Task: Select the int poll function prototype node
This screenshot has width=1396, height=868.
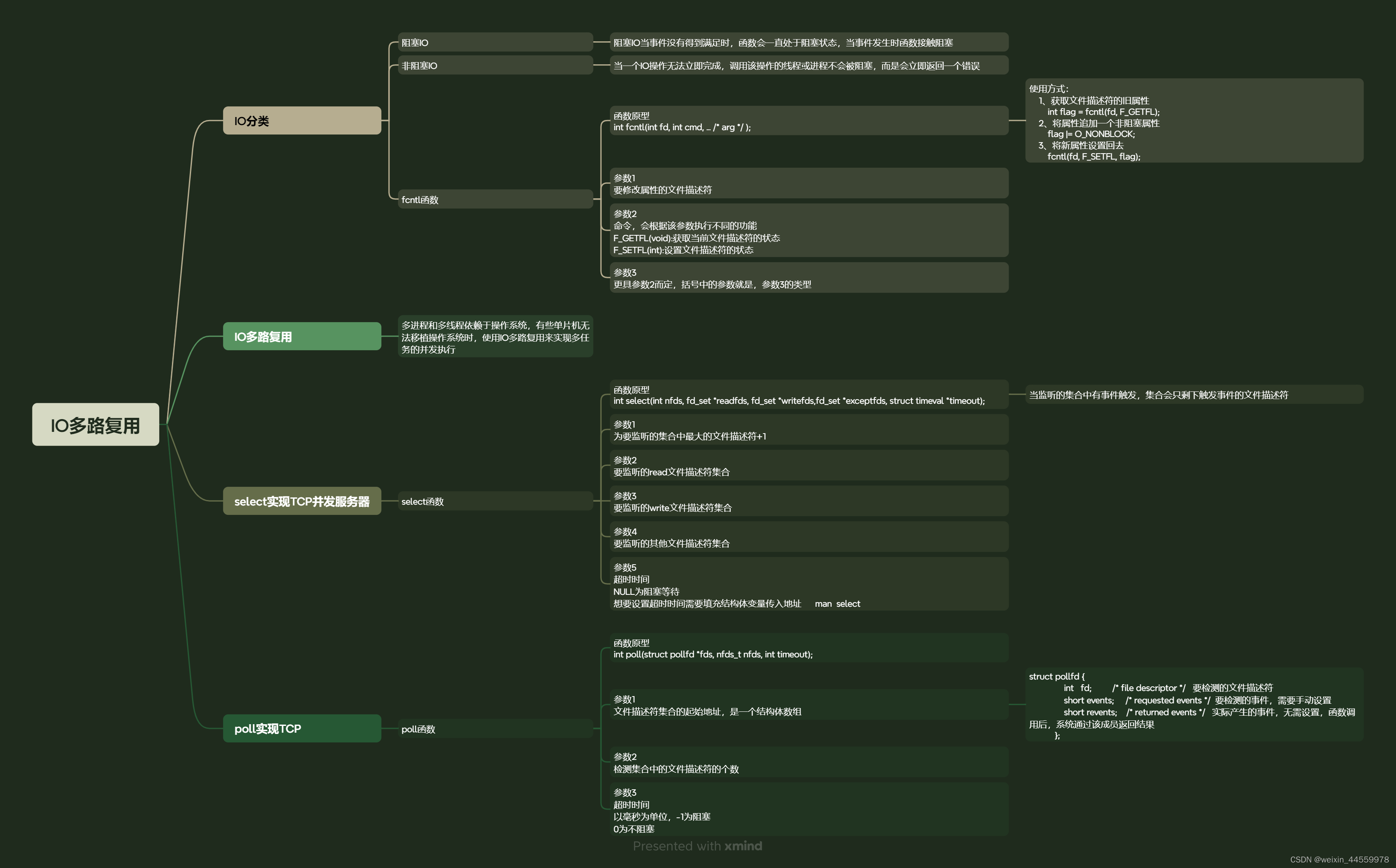Action: [809, 648]
